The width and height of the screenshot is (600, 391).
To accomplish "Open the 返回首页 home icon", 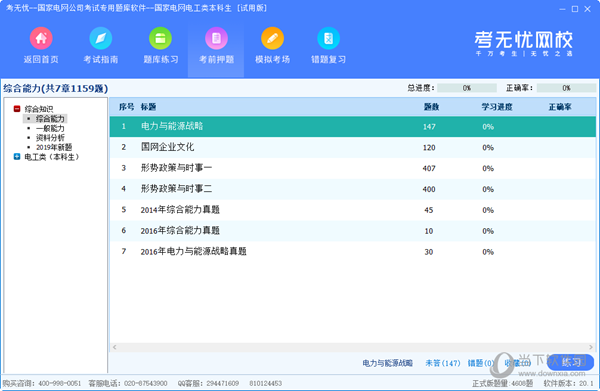I will coord(41,38).
